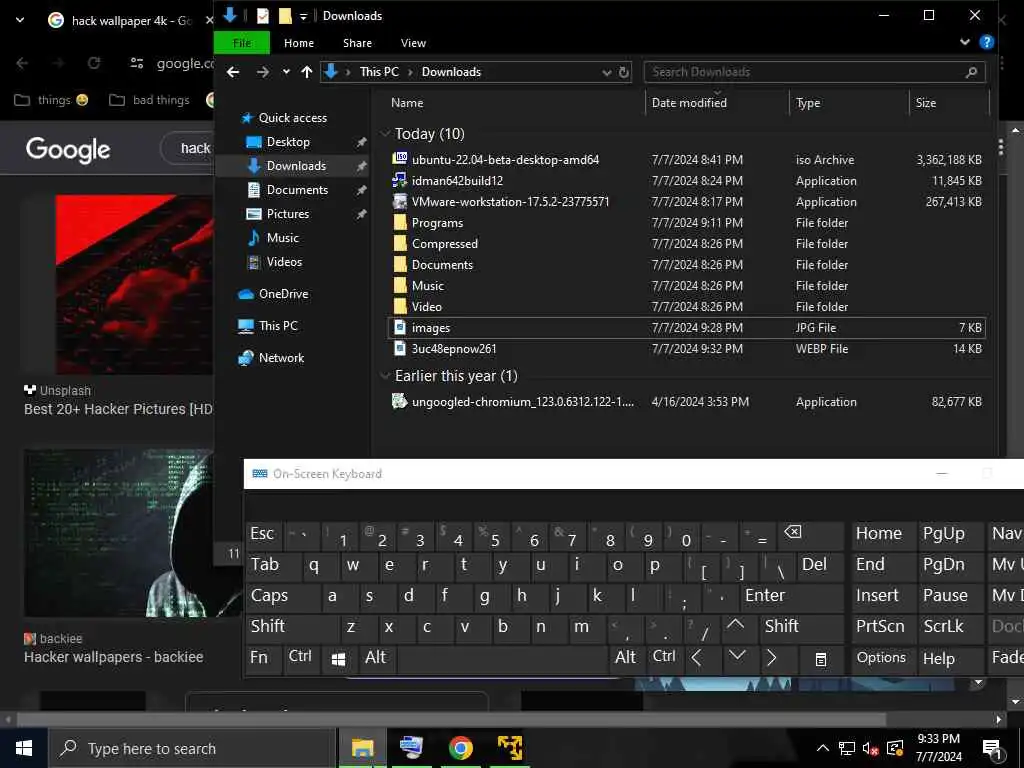This screenshot has height=768, width=1024.
Task: Open Chrome tab search dropdown arrow
Action: click(20, 20)
